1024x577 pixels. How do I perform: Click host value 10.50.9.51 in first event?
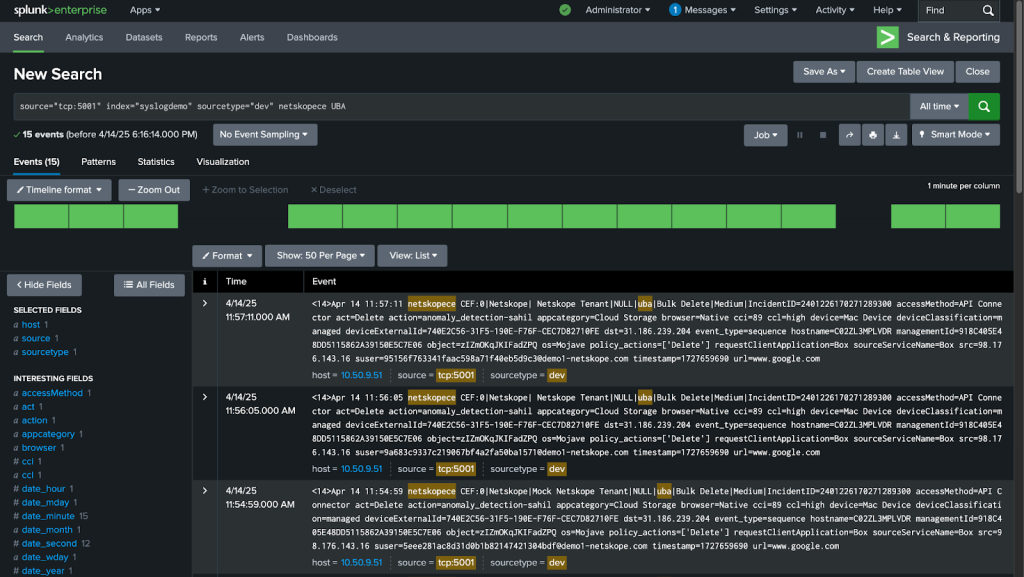pyautogui.click(x=361, y=375)
